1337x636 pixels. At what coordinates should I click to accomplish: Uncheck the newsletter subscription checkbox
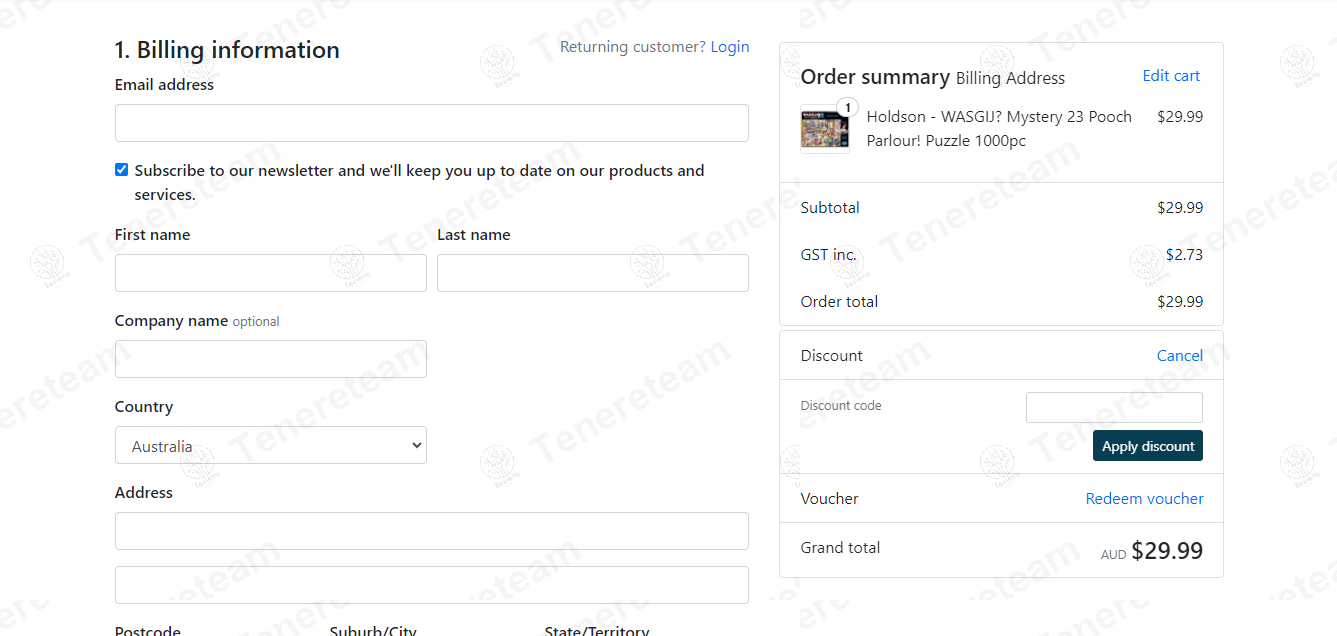point(122,170)
